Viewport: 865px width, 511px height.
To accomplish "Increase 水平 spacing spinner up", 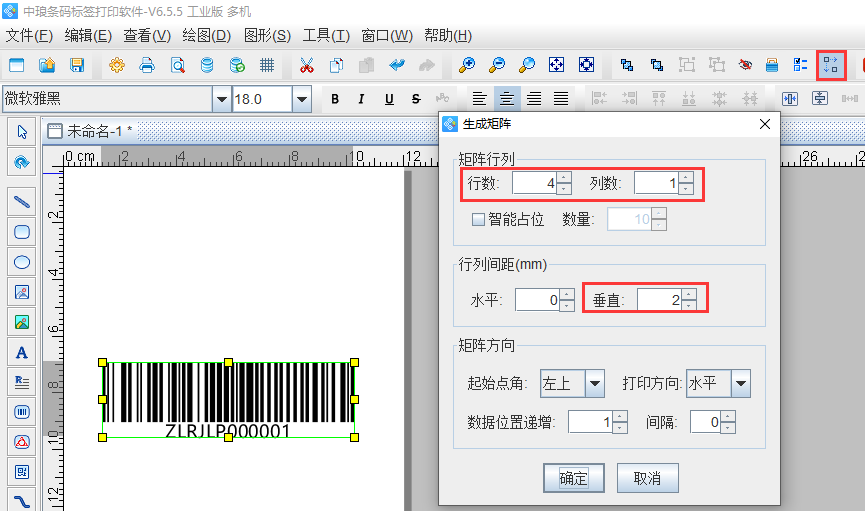I will [567, 294].
